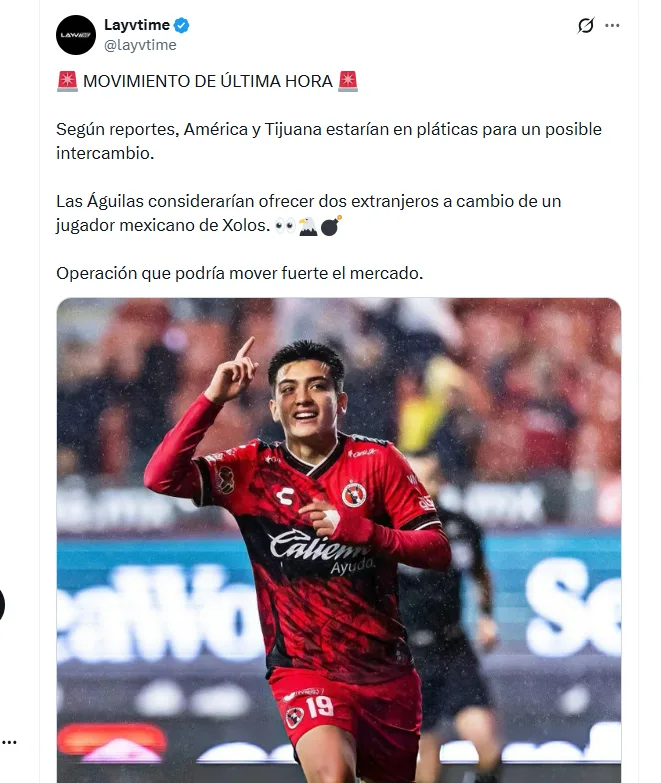Screen dimensions: 661x783
Task: Click the 'Las Águilas considerarían ofrecer' paragraph
Action: 309,213
